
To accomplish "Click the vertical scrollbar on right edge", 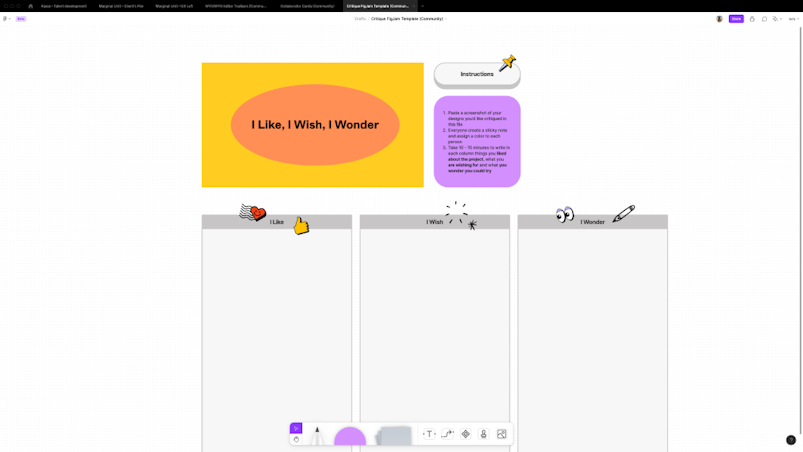I will tap(800, 230).
